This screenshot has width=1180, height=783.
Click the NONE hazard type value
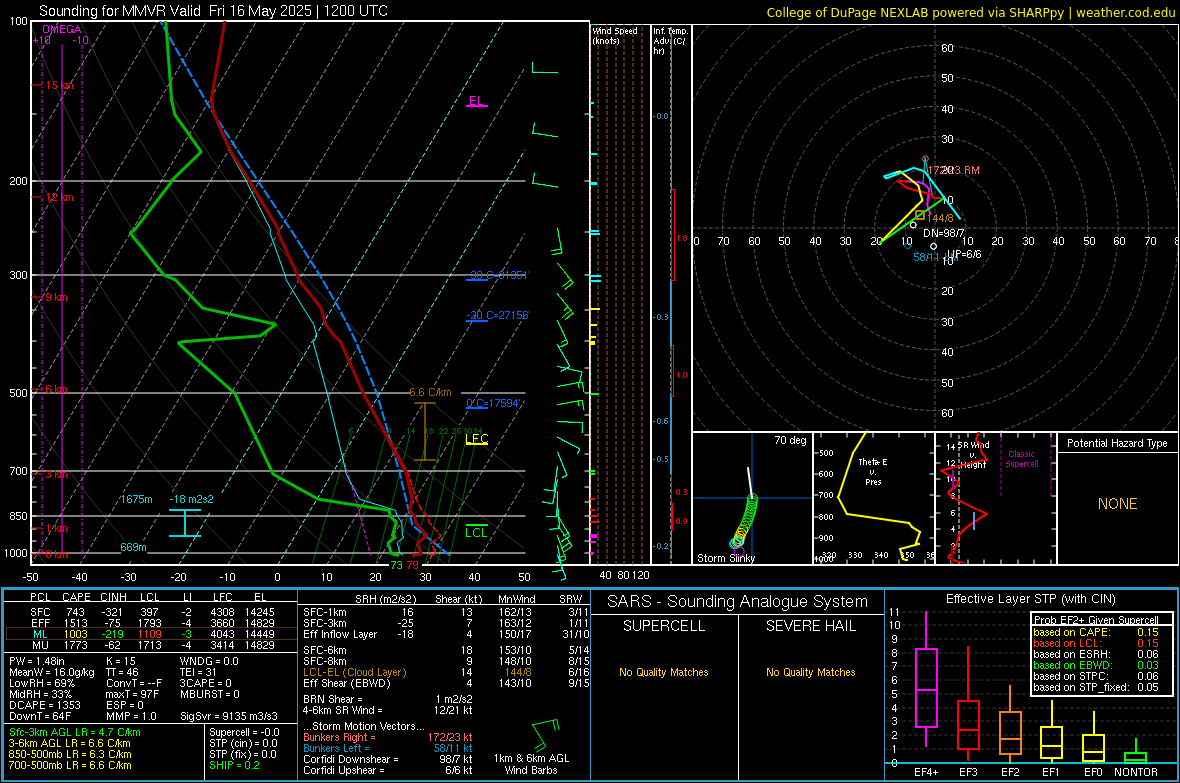click(1117, 504)
